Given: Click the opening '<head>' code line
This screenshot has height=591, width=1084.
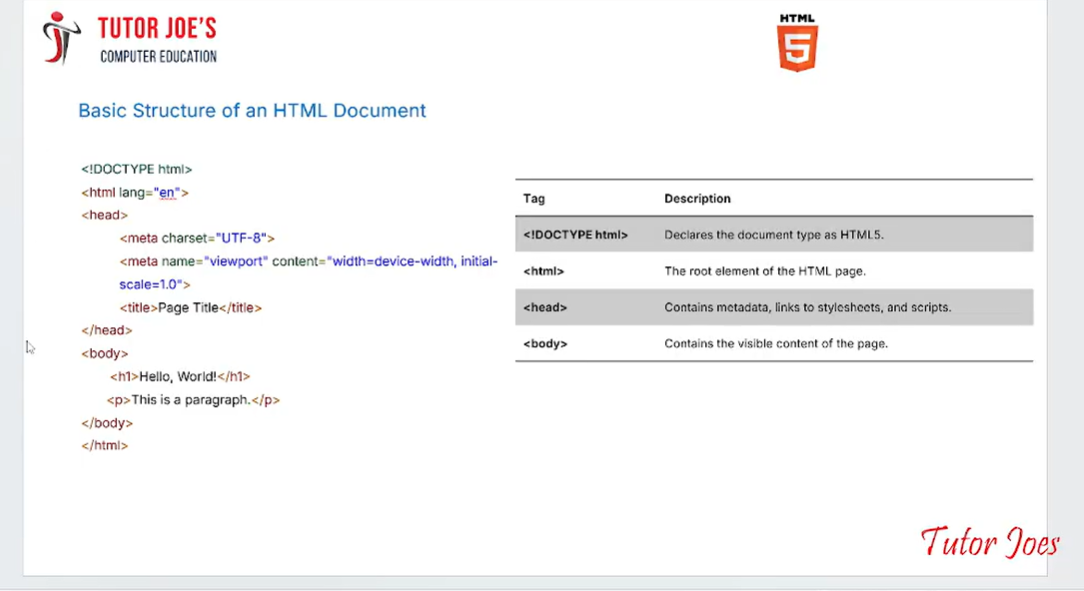Looking at the screenshot, I should point(104,215).
